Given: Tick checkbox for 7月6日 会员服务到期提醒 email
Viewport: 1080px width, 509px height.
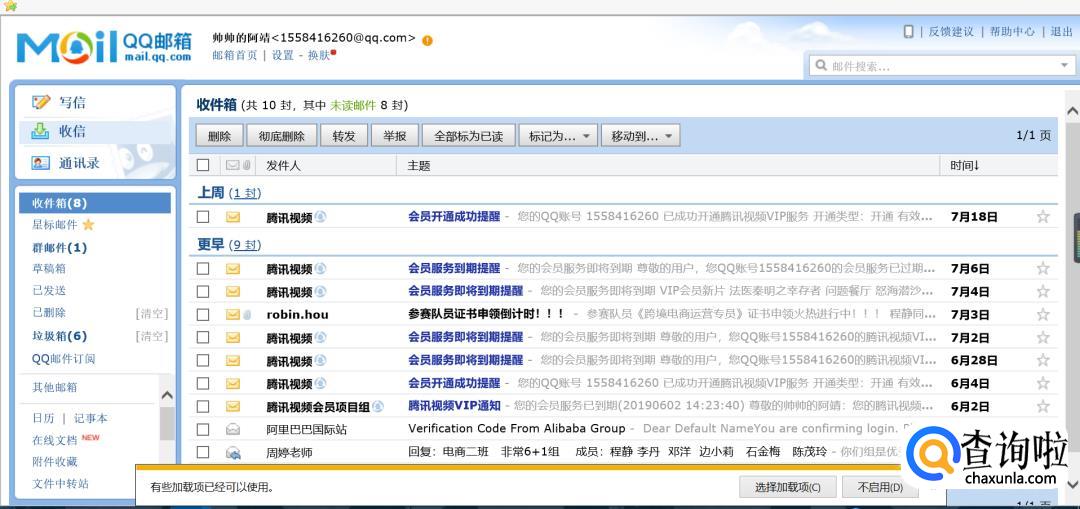Looking at the screenshot, I should pyautogui.click(x=202, y=269).
